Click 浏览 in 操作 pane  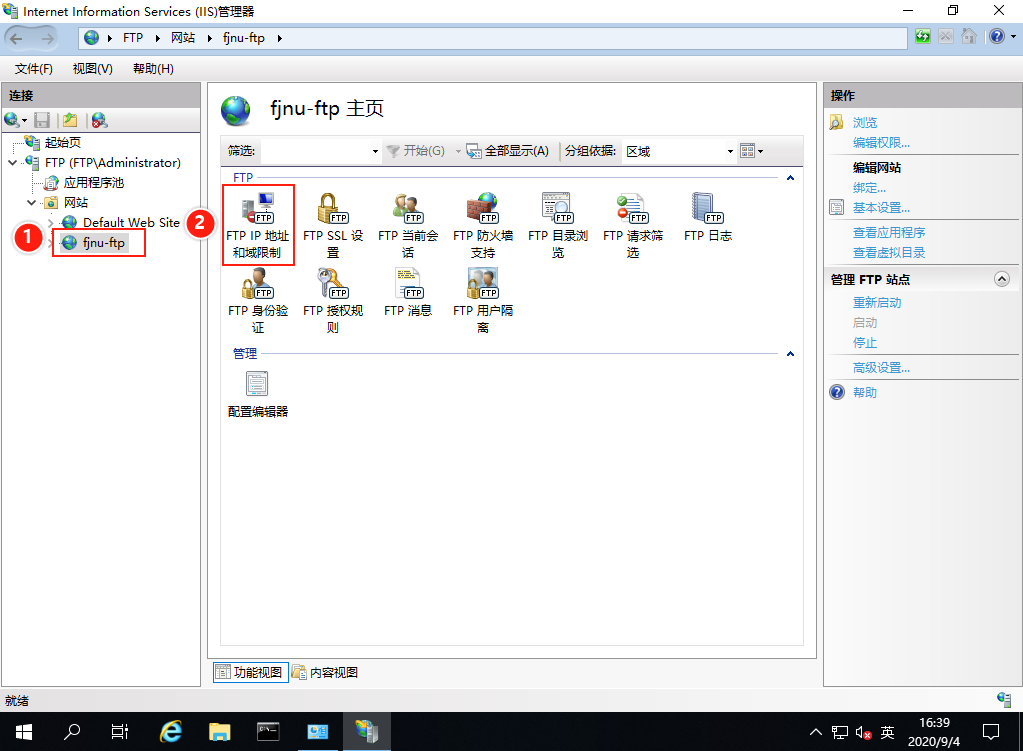[x=865, y=123]
